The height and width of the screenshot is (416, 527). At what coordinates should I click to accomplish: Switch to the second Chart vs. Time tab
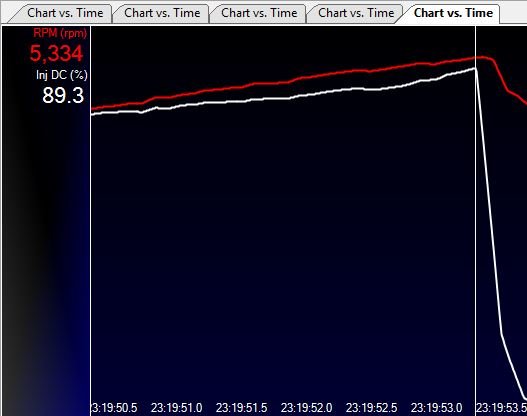(162, 13)
